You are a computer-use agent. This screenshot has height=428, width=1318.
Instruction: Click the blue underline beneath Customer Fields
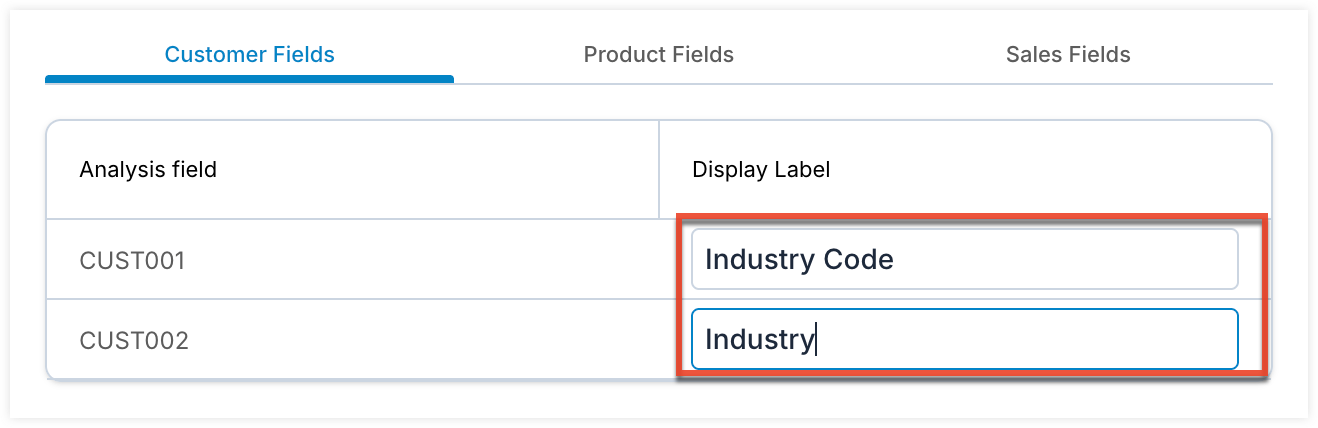[249, 79]
